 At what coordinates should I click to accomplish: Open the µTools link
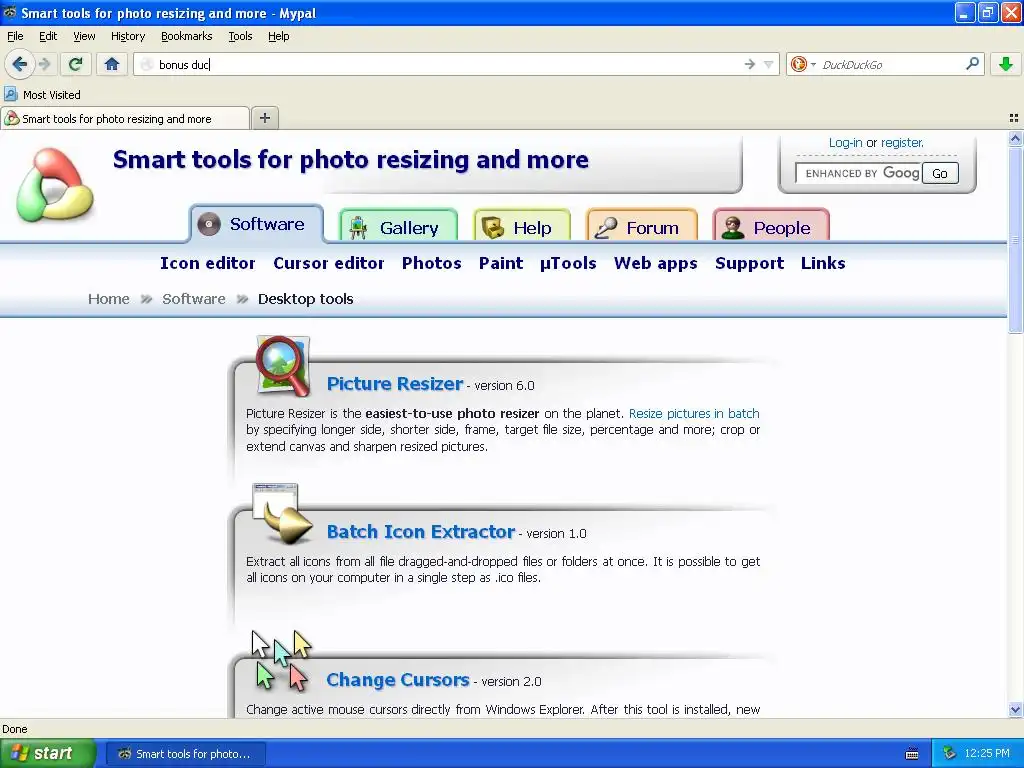click(568, 263)
